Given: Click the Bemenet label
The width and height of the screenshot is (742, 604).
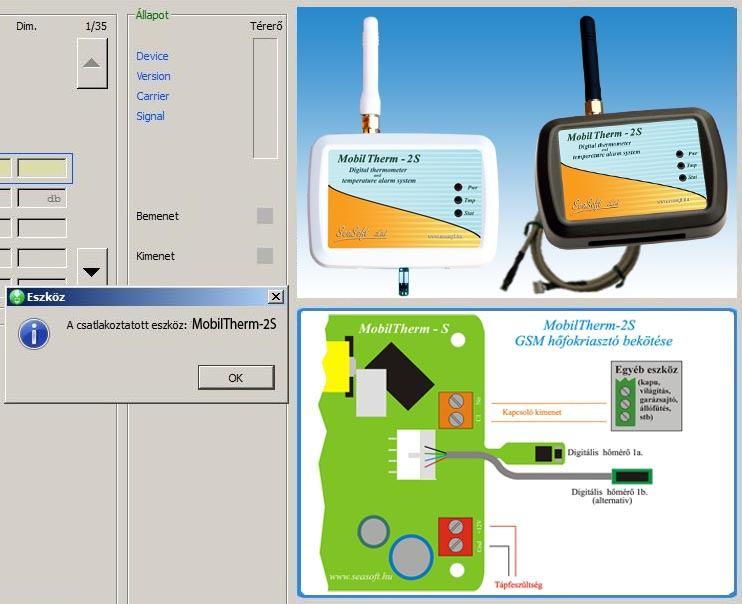Looking at the screenshot, I should click(x=157, y=216).
